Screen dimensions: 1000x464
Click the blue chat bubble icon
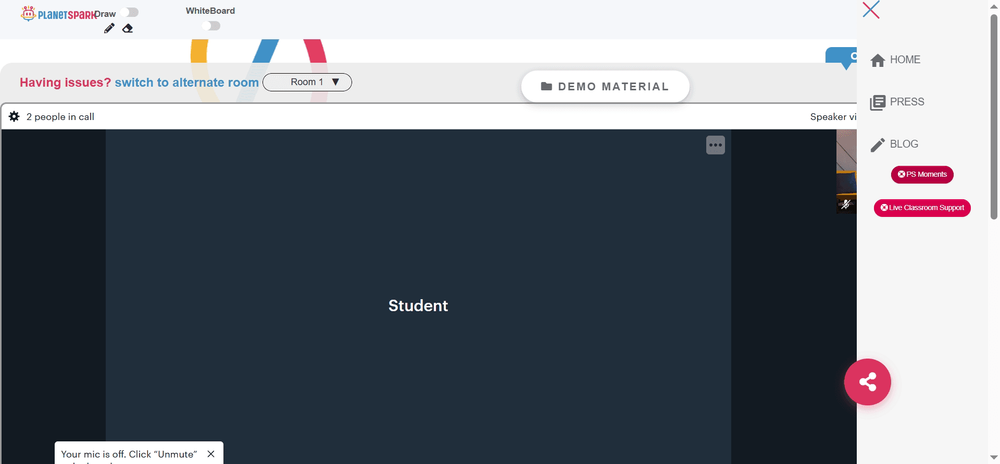842,57
